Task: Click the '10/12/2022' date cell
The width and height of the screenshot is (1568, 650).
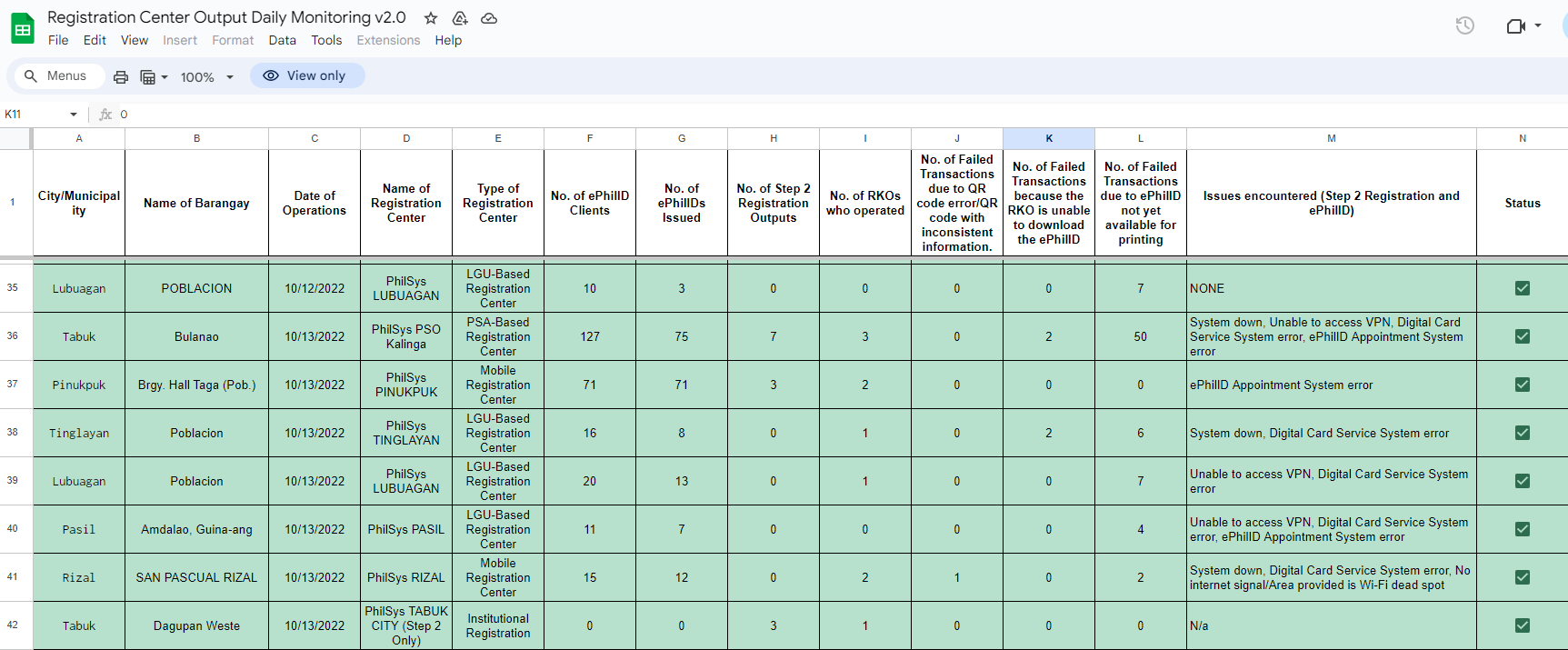Action: [315, 288]
